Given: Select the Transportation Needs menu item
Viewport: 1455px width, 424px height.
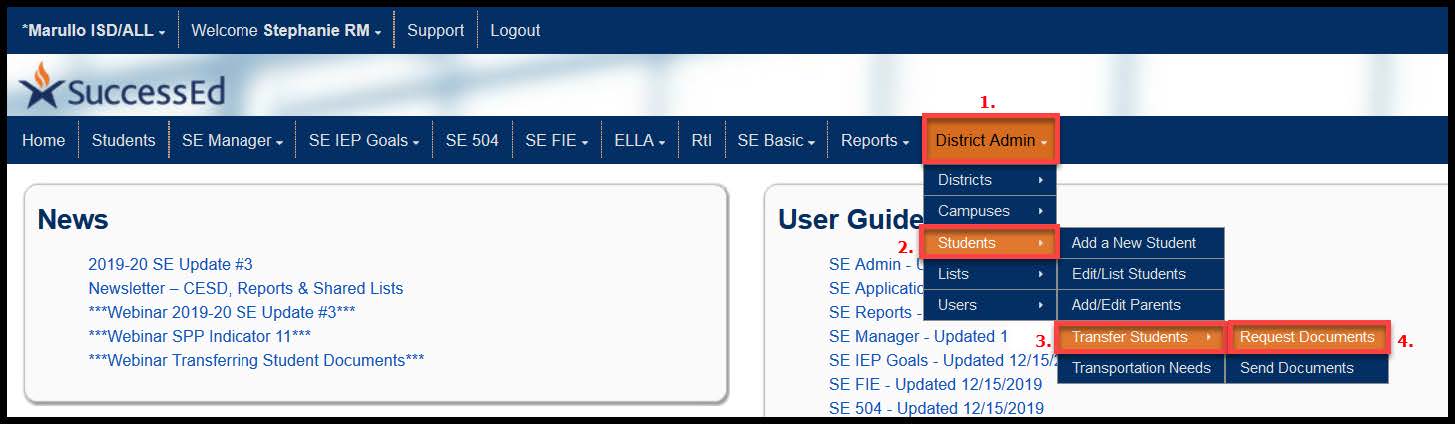Looking at the screenshot, I should 1141,368.
